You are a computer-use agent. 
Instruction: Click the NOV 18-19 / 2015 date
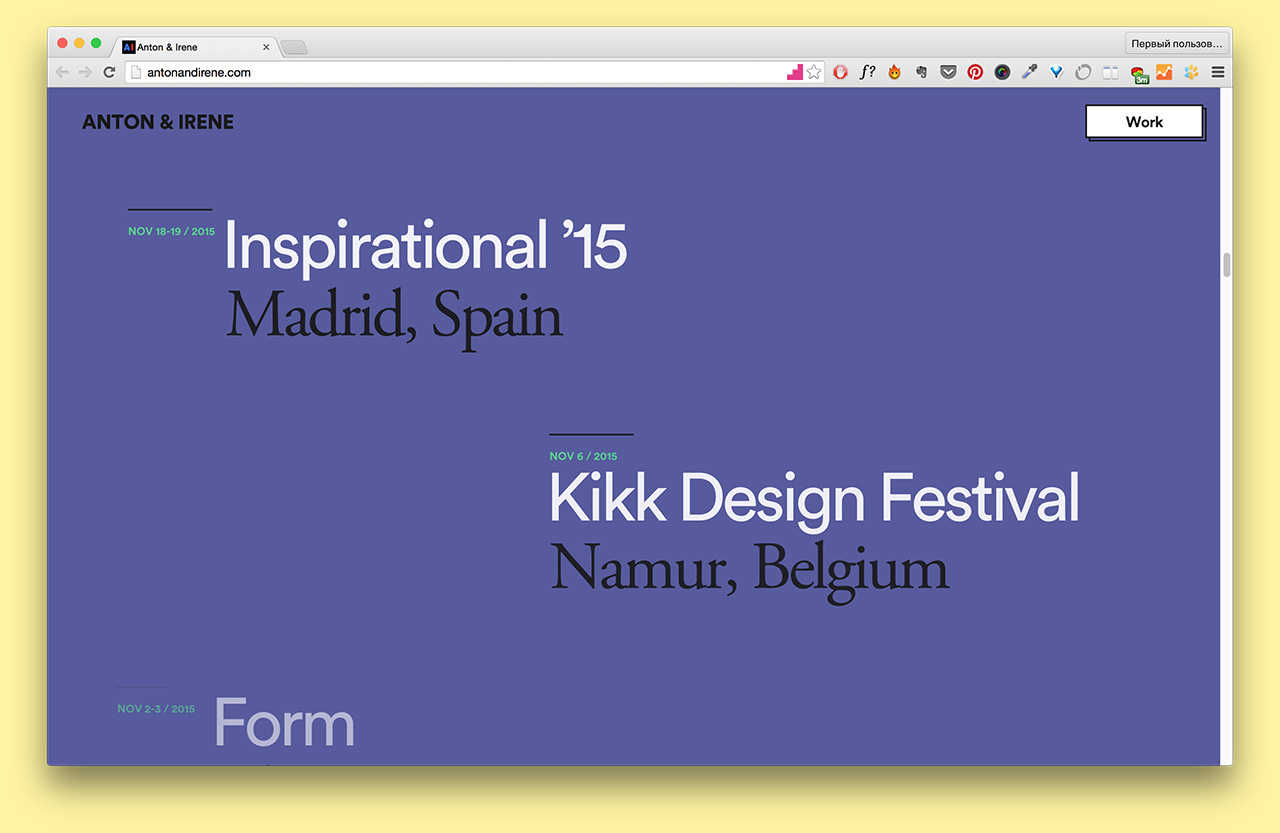coord(171,231)
